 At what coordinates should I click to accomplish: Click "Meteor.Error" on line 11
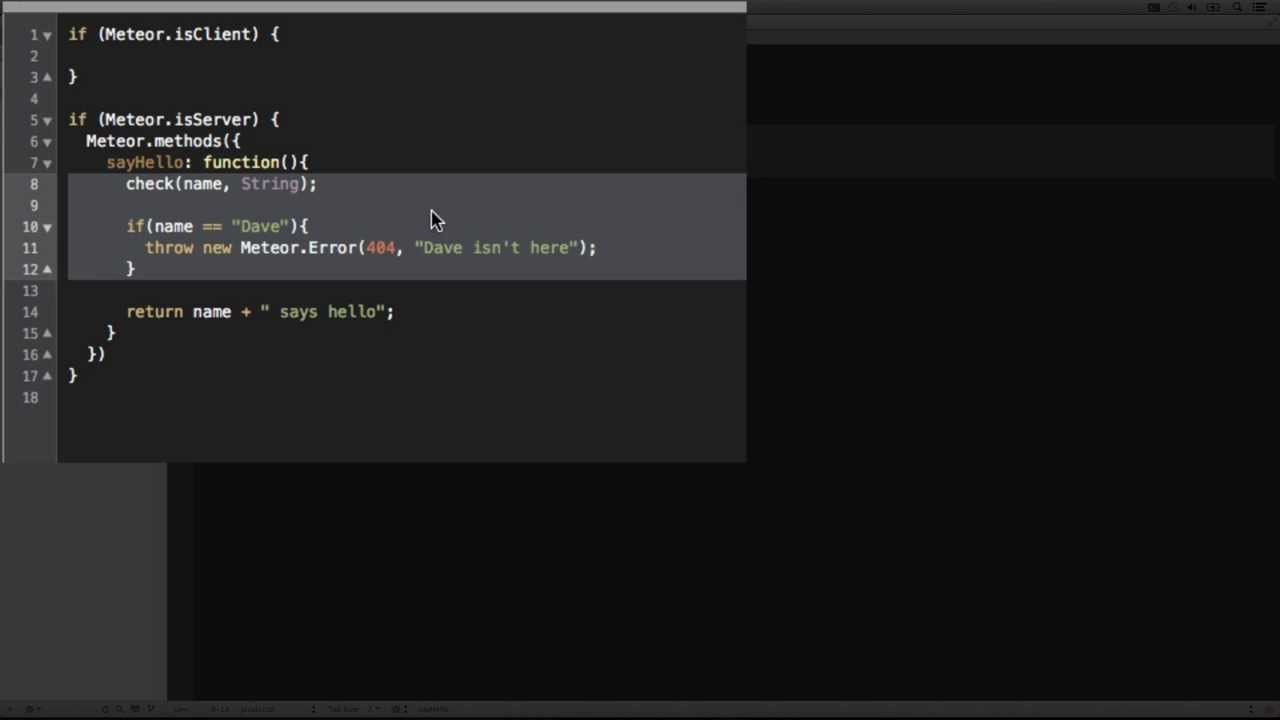pyautogui.click(x=297, y=247)
